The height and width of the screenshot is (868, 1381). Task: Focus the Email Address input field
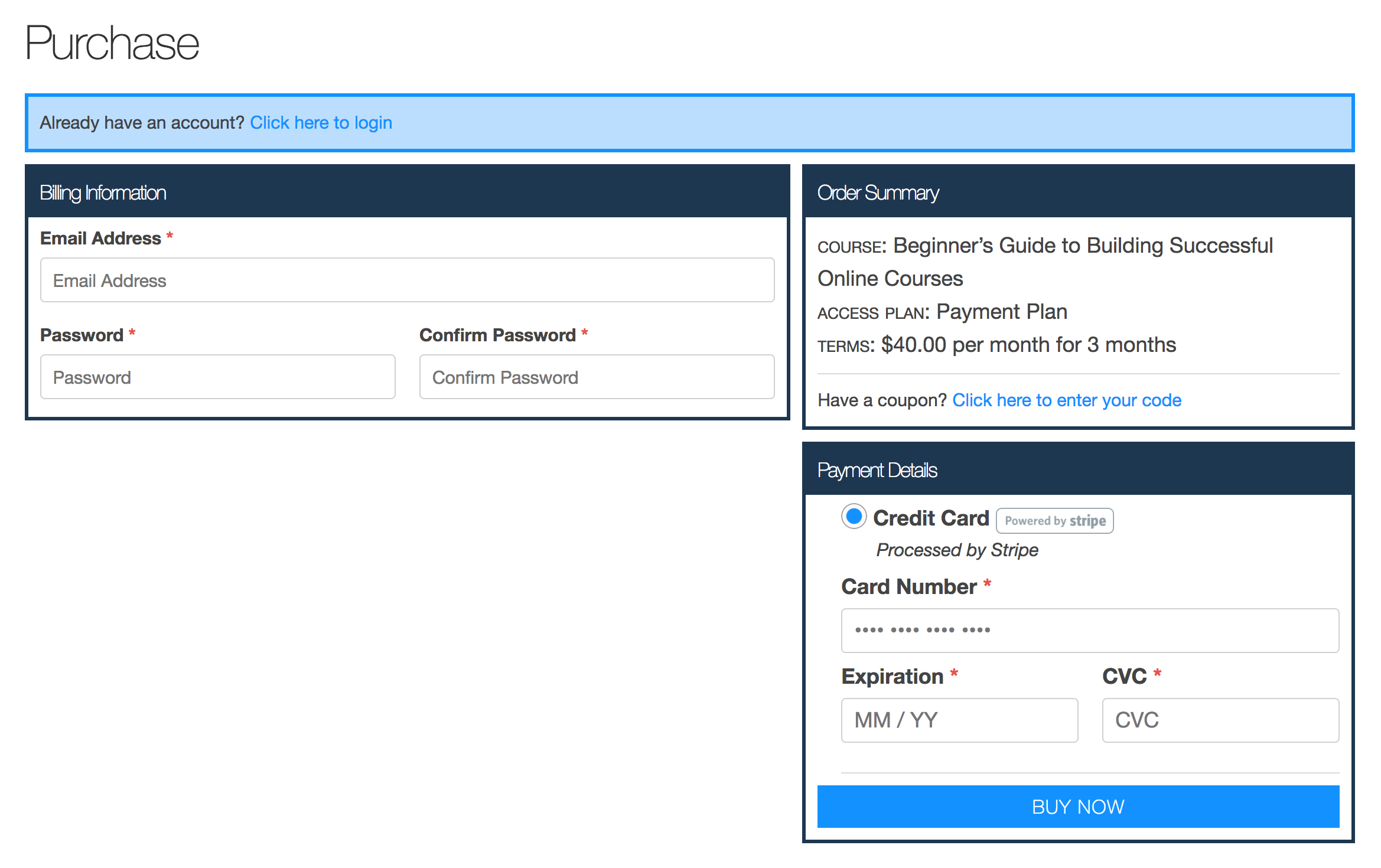[x=407, y=280]
